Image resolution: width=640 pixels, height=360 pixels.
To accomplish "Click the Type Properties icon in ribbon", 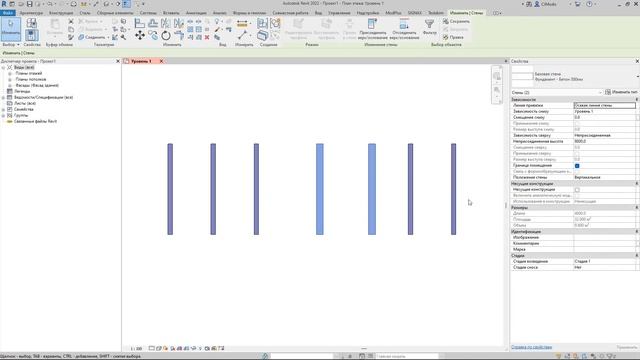I will pyautogui.click(x=31, y=23).
